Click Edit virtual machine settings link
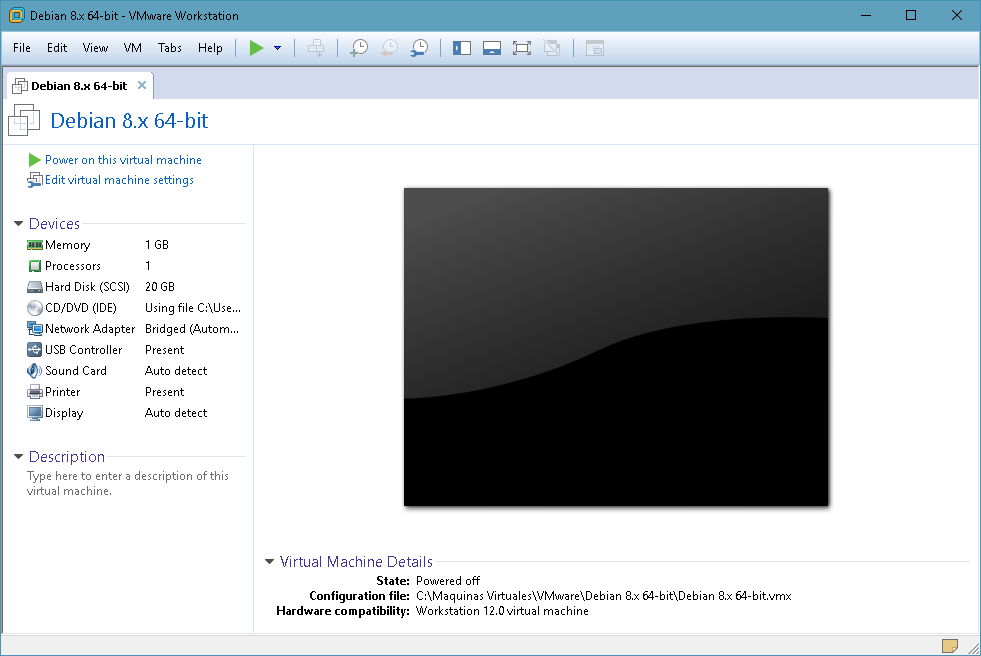Image resolution: width=981 pixels, height=656 pixels. 118,180
